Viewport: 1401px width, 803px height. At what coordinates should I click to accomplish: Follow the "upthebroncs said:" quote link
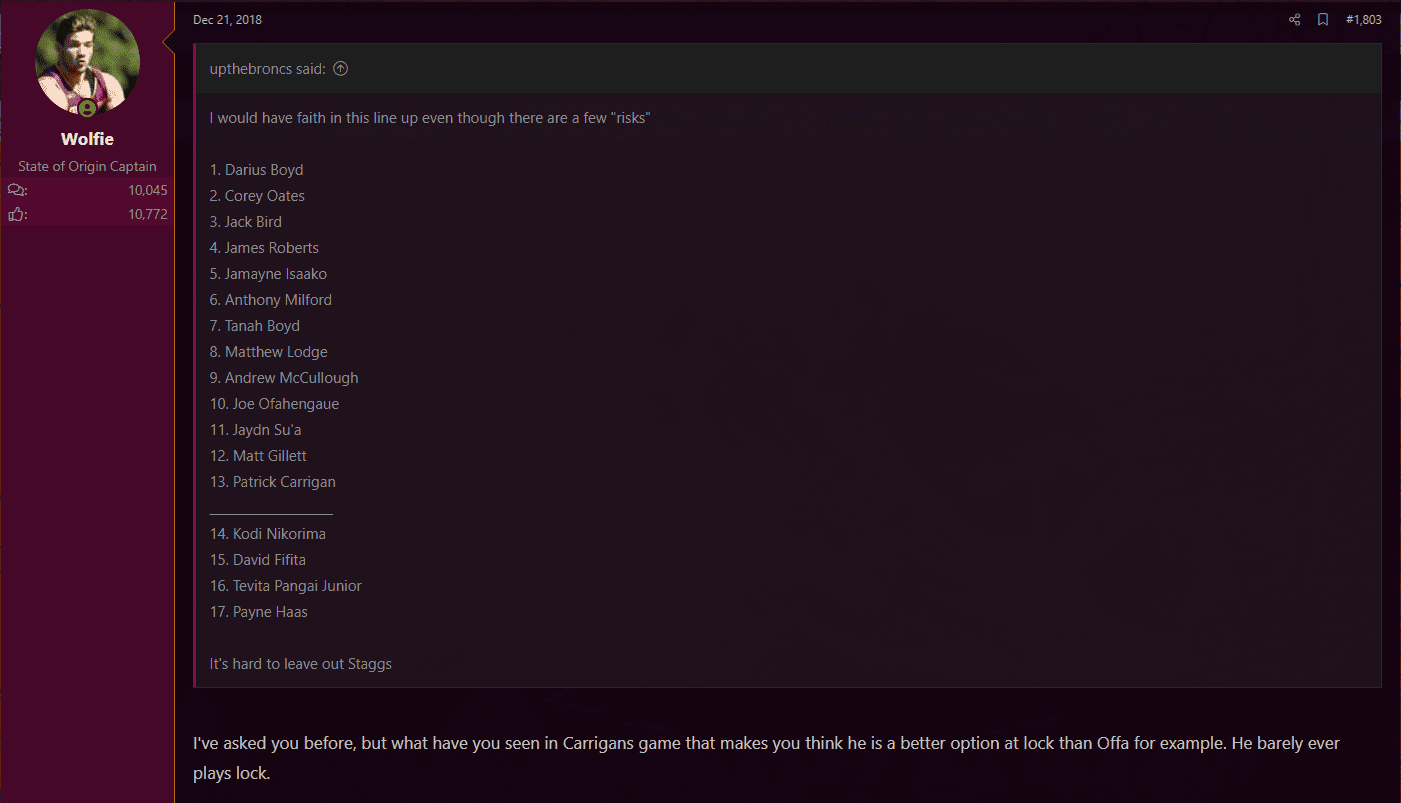point(268,69)
